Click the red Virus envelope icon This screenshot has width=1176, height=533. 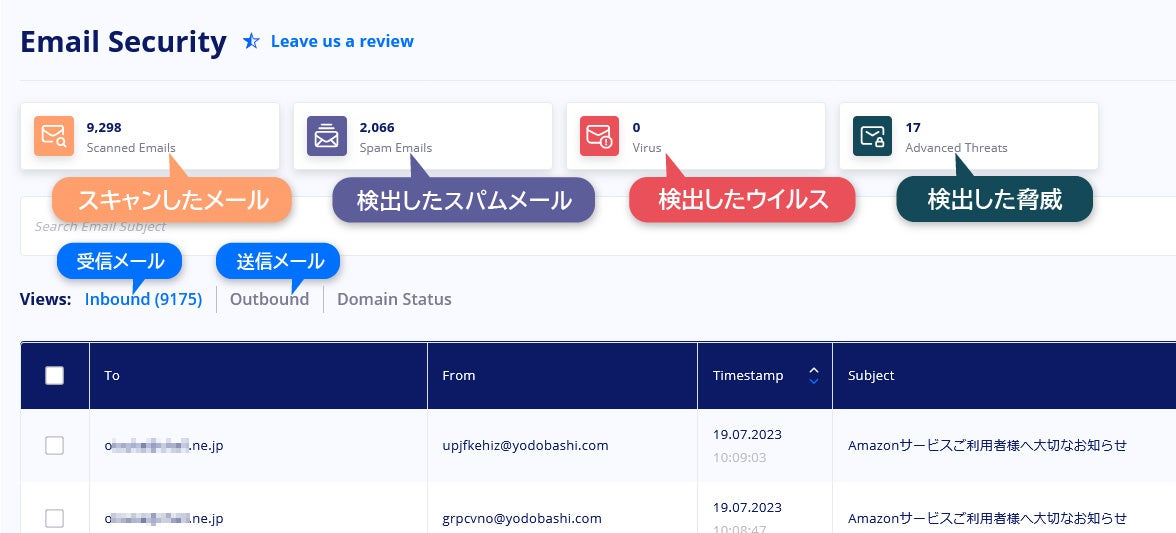click(599, 136)
